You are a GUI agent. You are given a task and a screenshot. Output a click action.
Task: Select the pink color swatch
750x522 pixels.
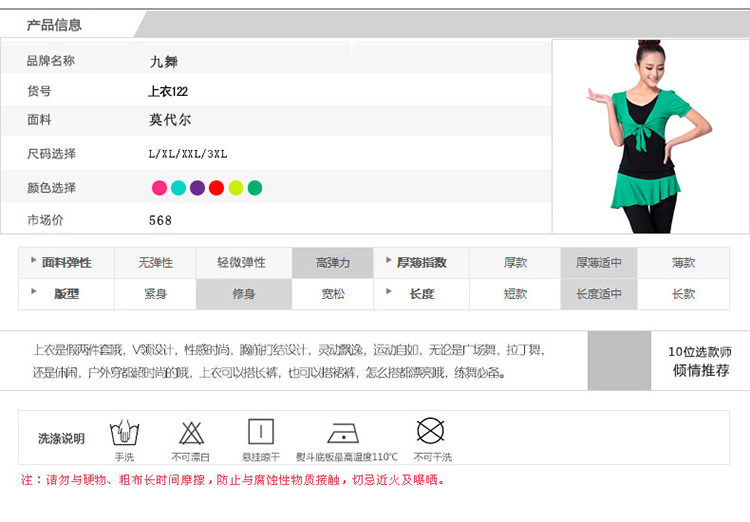(x=159, y=188)
